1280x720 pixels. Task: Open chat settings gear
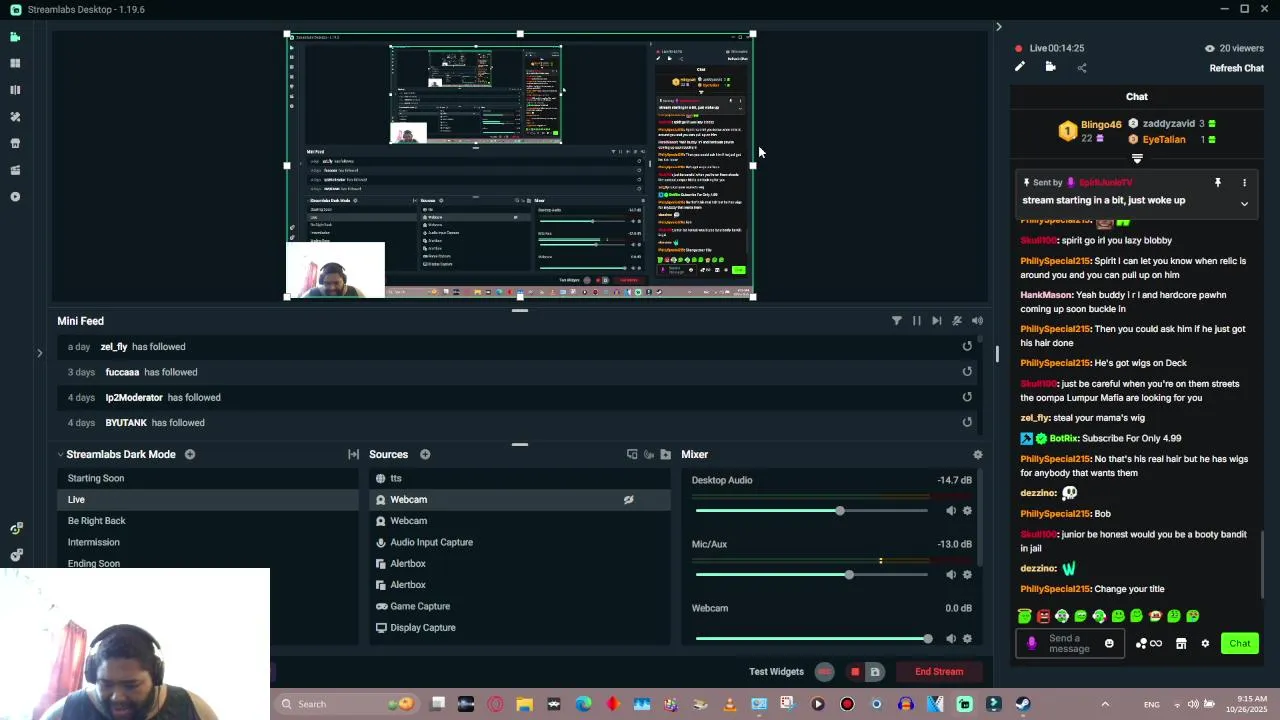pyautogui.click(x=1205, y=644)
